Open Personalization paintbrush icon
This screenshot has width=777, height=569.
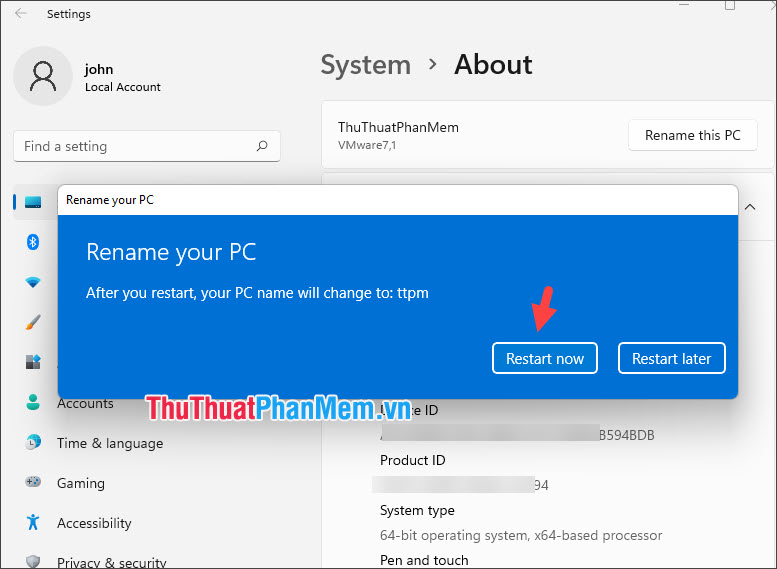pyautogui.click(x=33, y=322)
